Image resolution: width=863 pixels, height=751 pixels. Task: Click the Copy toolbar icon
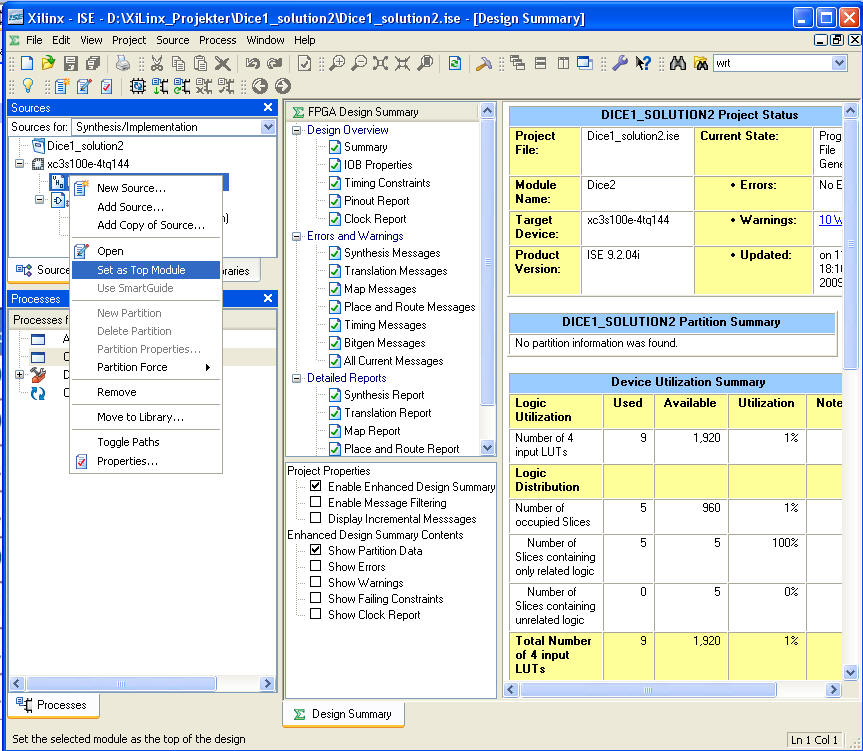pyautogui.click(x=178, y=63)
